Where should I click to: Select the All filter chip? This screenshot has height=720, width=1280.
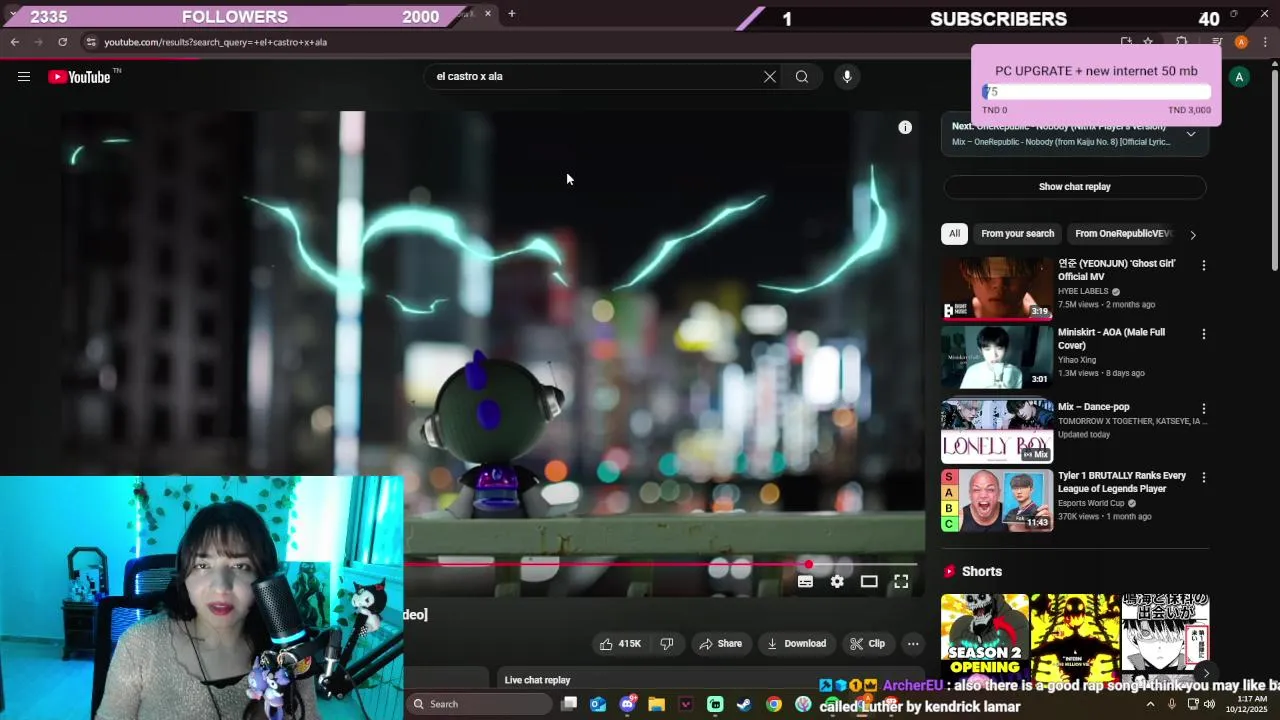point(954,234)
